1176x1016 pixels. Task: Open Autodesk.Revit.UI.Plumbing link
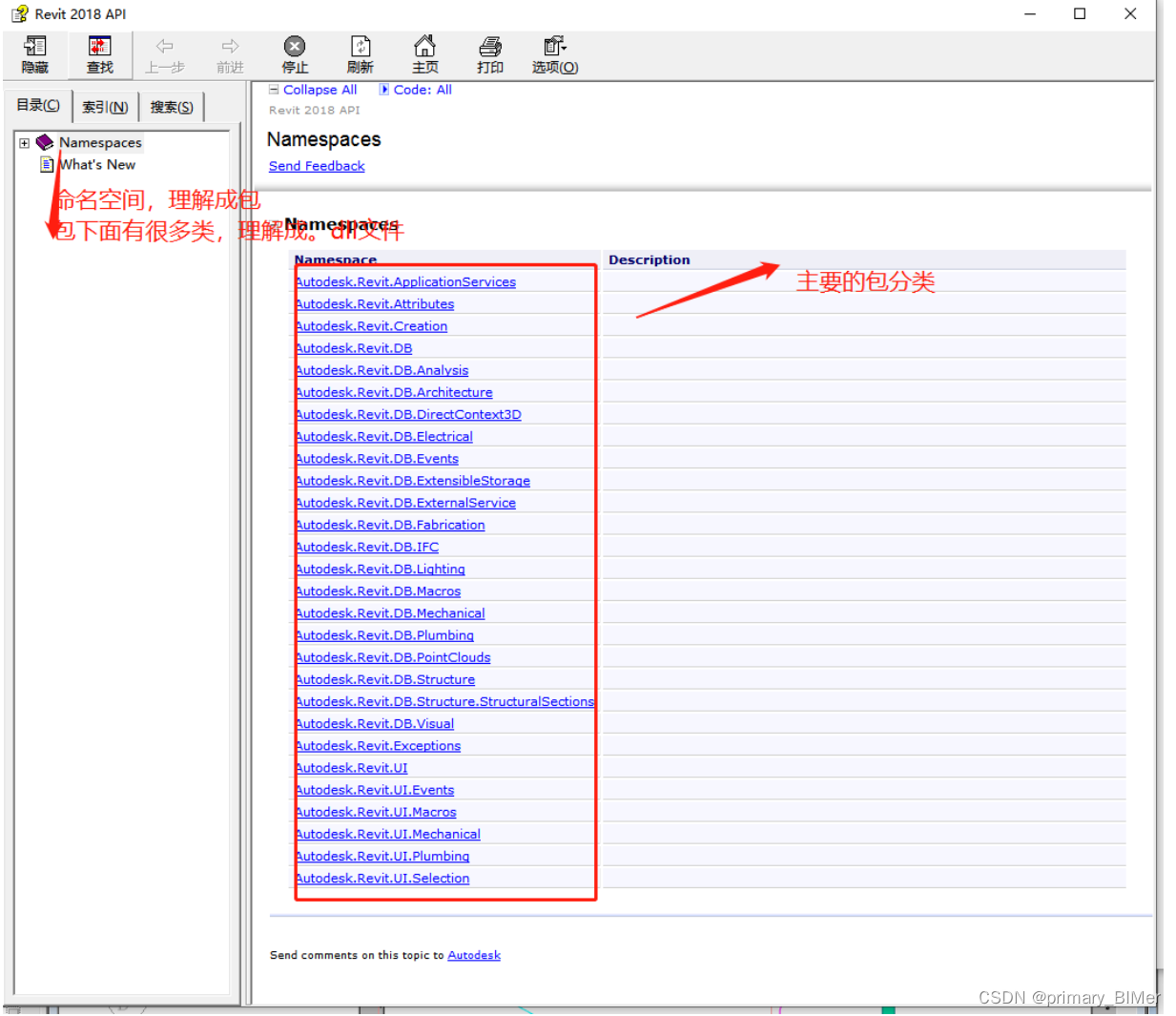[x=382, y=856]
